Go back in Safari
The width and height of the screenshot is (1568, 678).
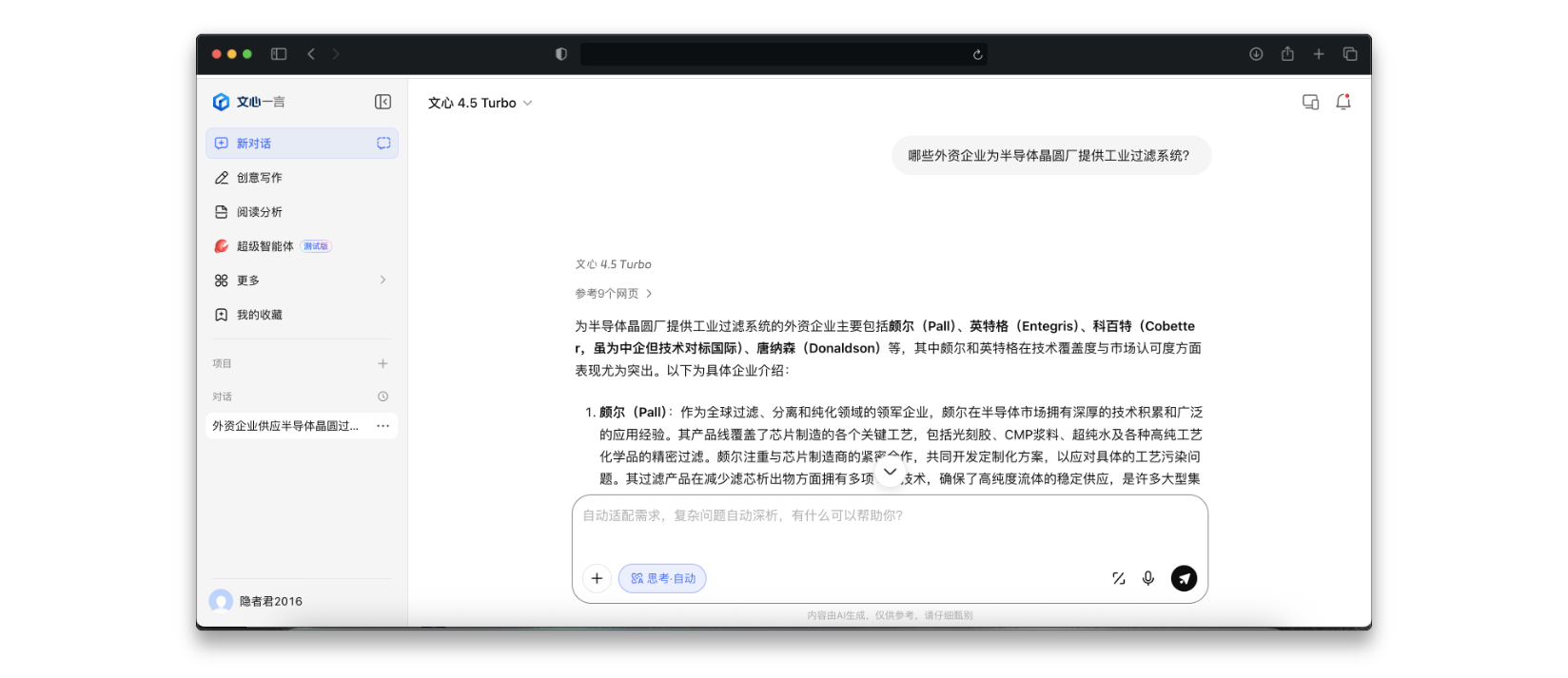pos(311,54)
